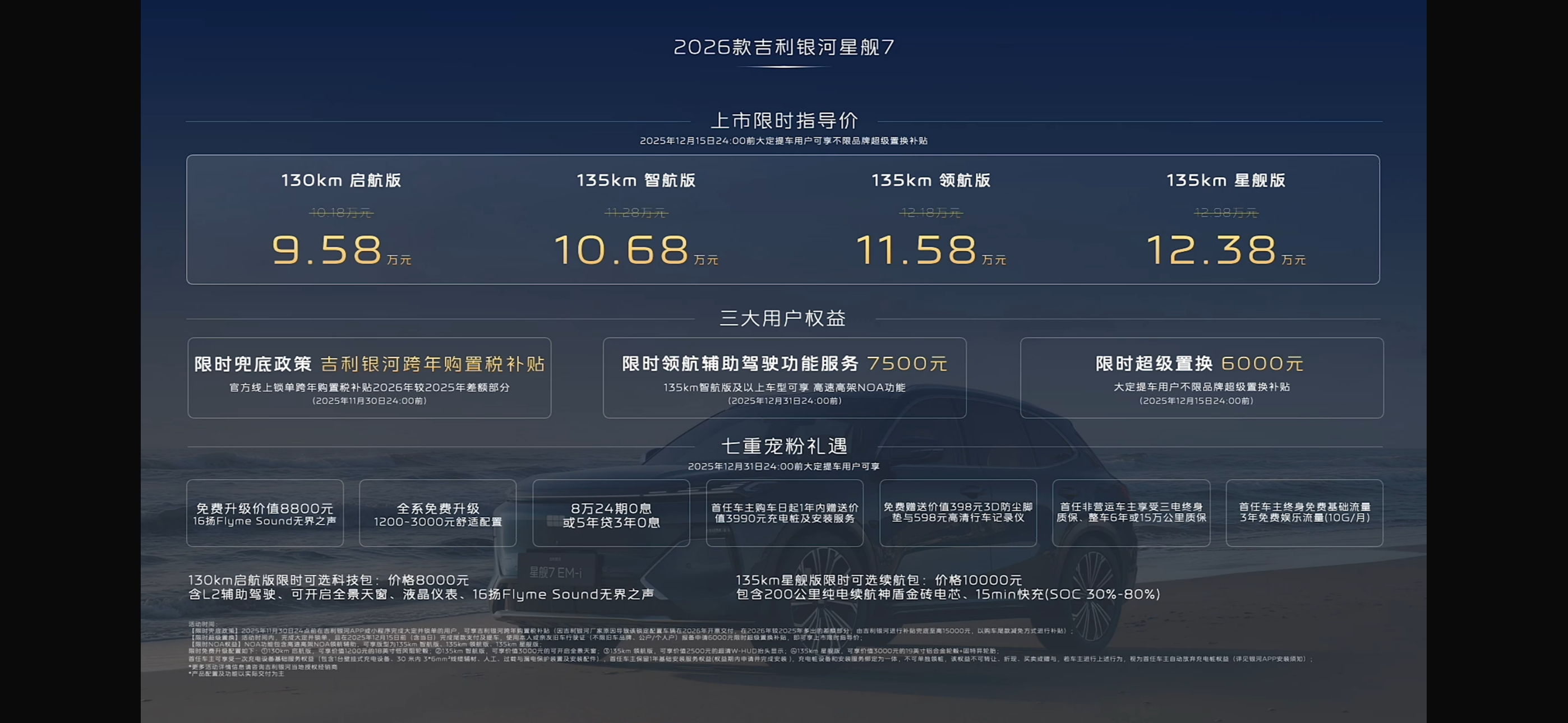Click the 七重宠粉礼遇 heading
The width and height of the screenshot is (1568, 723).
coord(783,446)
